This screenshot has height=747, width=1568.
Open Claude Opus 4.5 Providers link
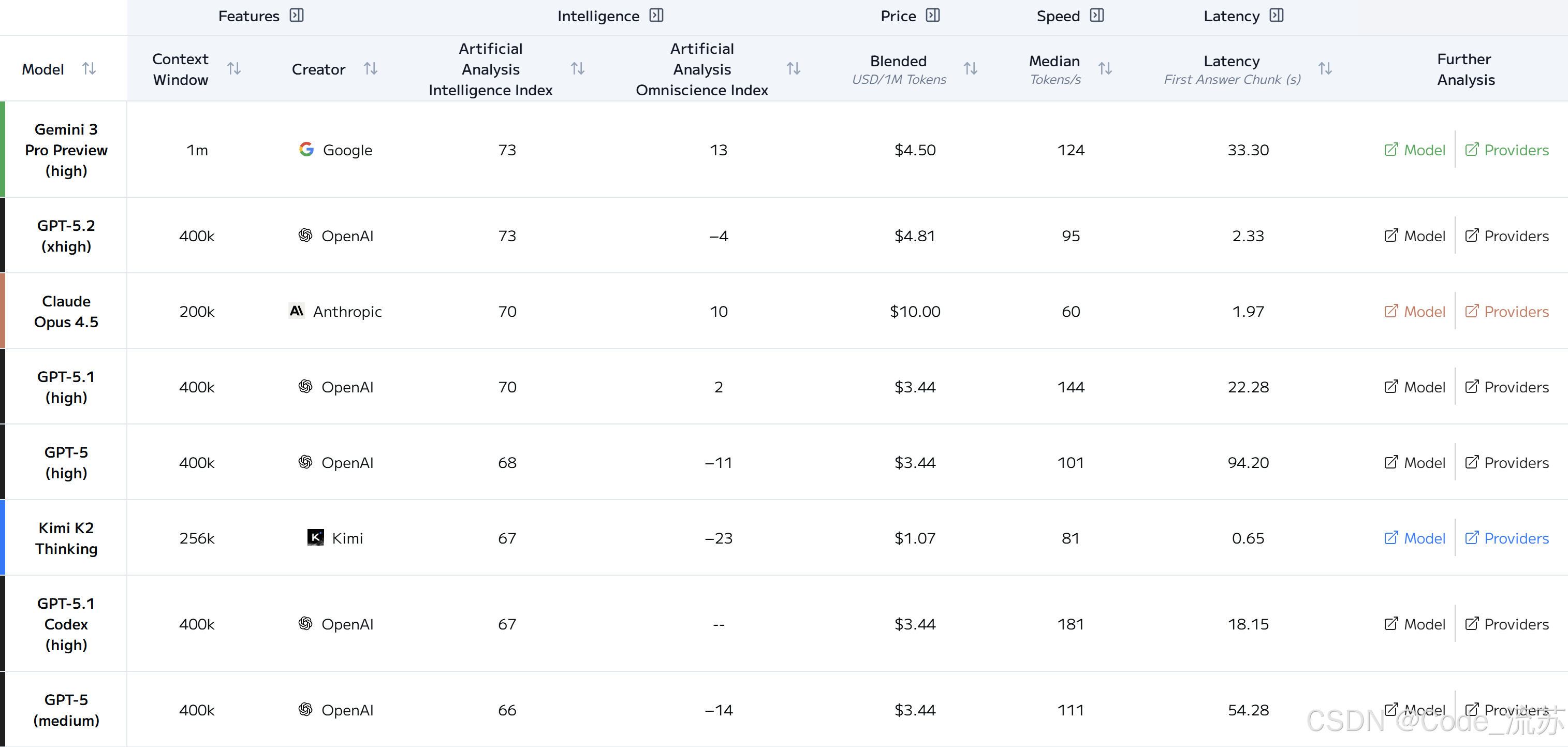click(x=1506, y=311)
